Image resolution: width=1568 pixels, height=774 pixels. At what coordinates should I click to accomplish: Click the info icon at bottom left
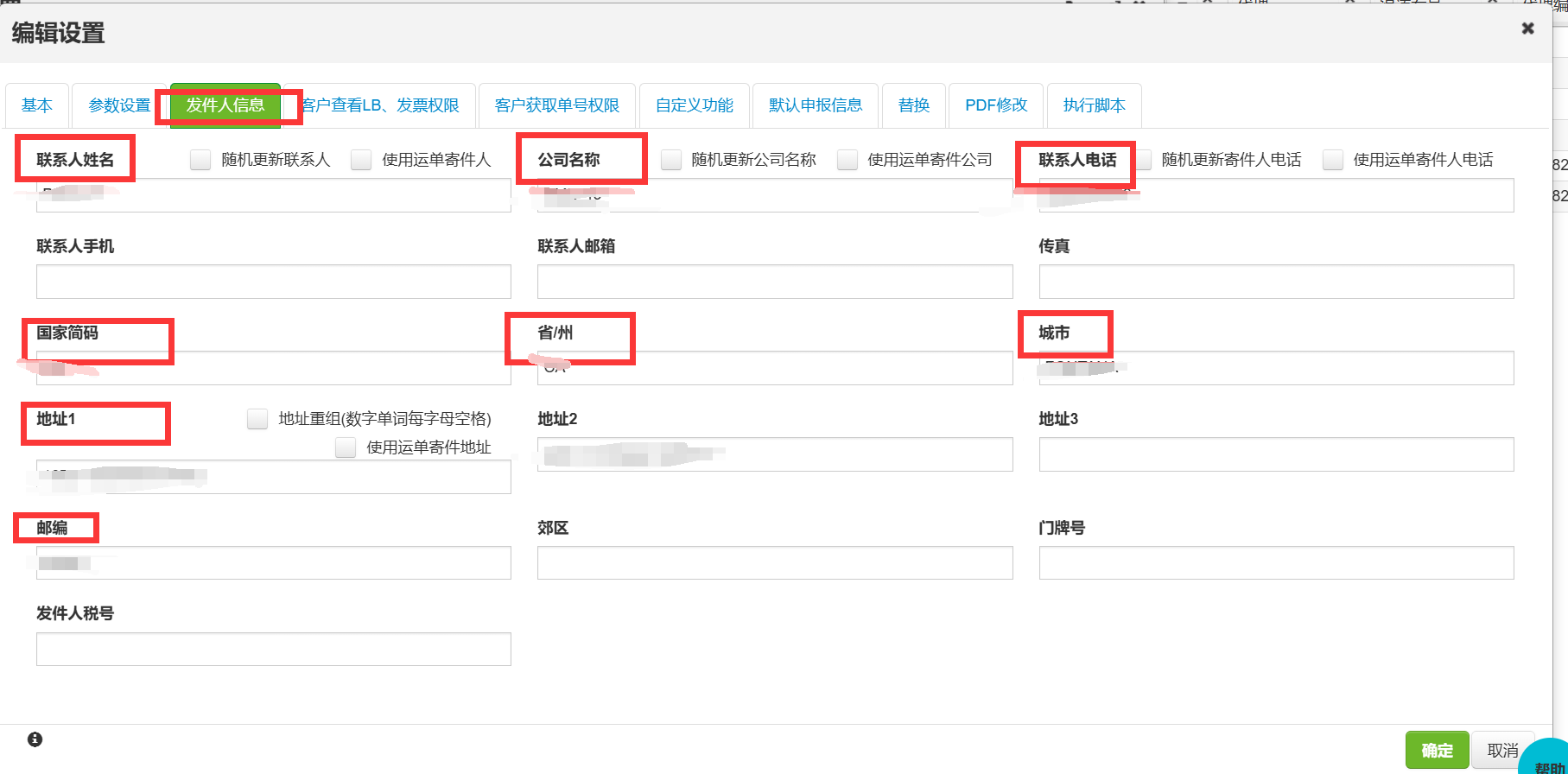pos(35,739)
